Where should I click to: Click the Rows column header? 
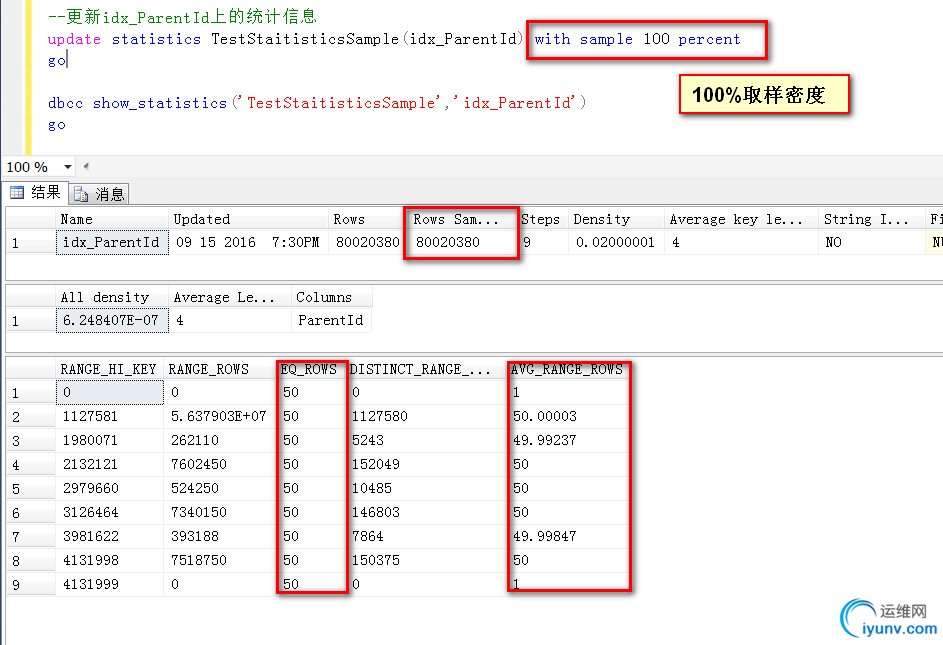[365, 219]
